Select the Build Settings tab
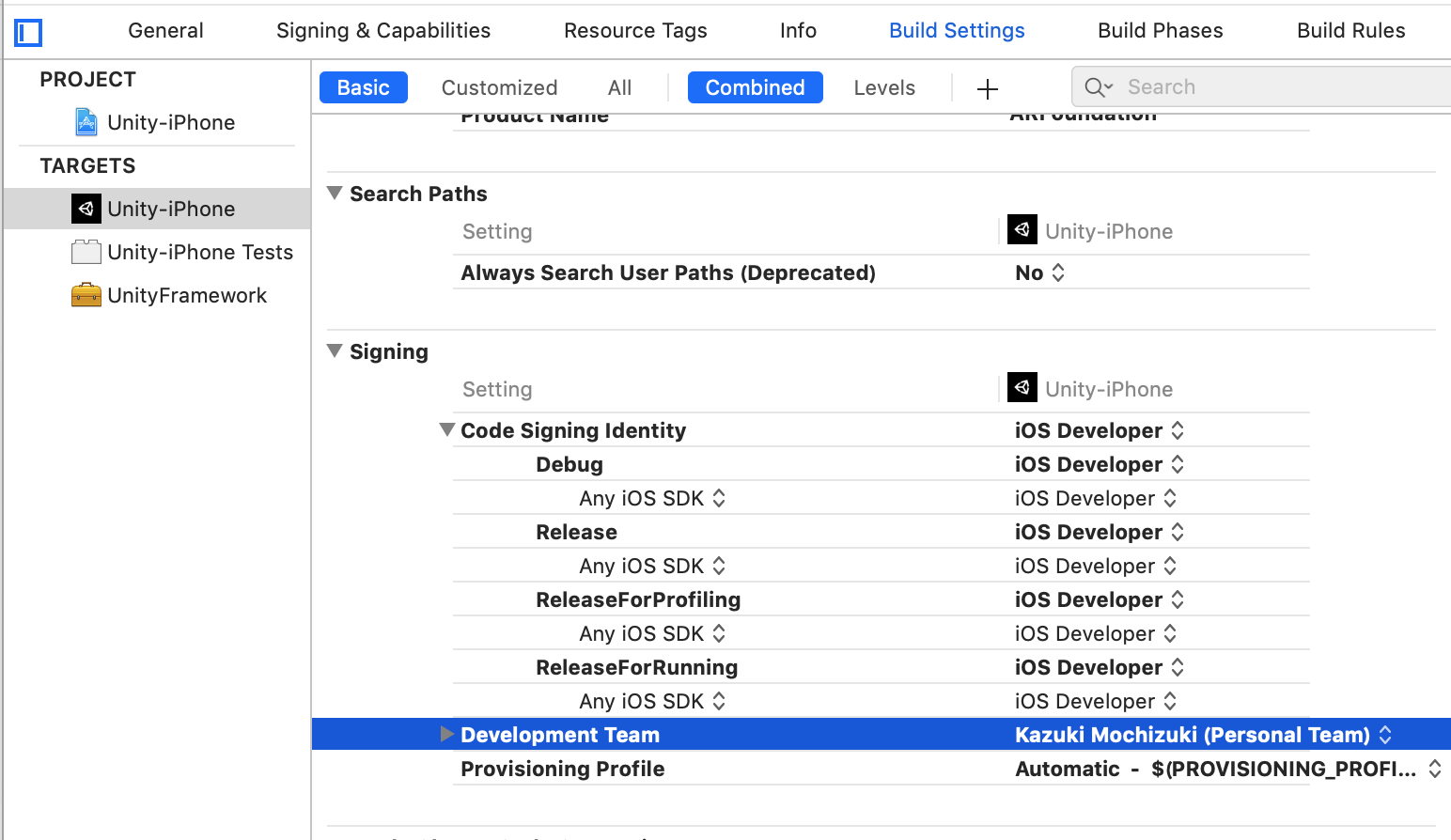 (957, 30)
